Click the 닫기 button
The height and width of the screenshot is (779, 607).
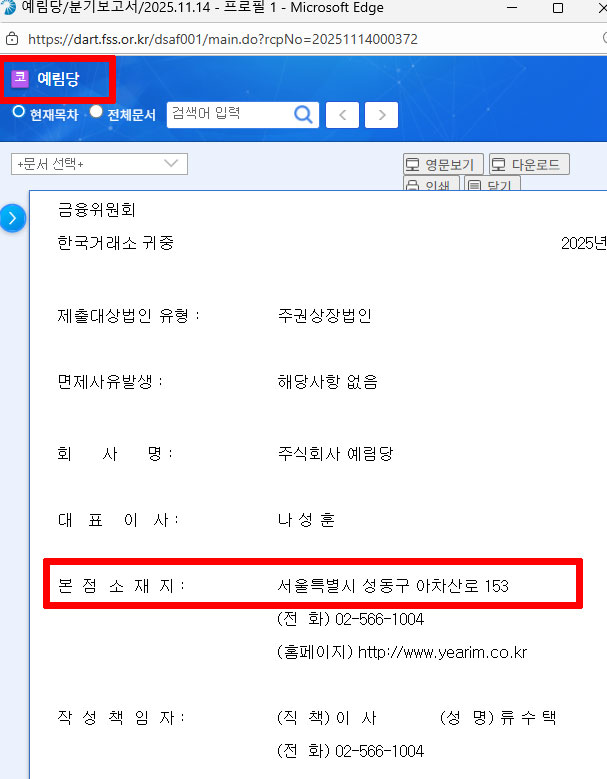point(492,183)
